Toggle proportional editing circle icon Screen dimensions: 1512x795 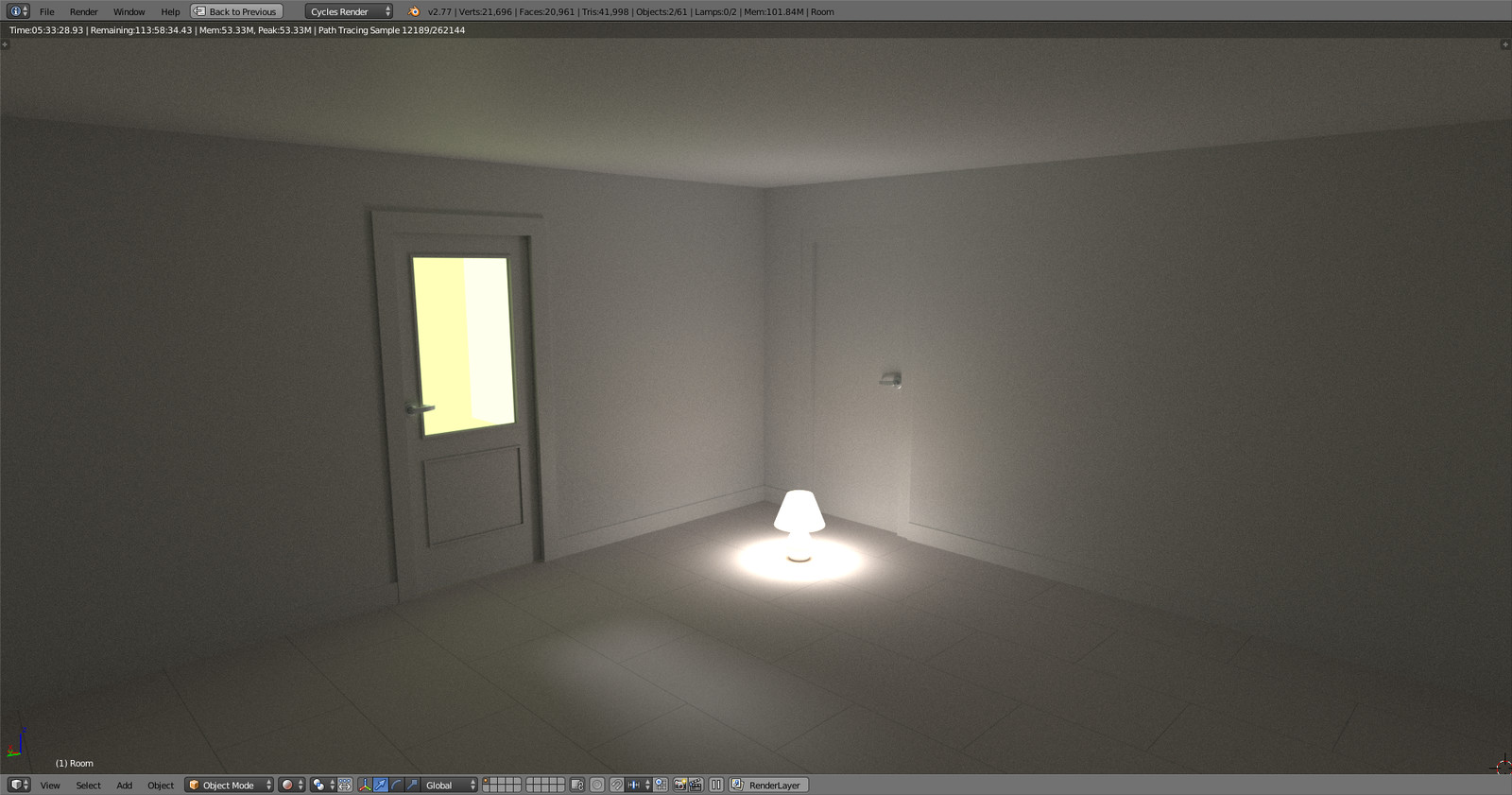pos(597,785)
